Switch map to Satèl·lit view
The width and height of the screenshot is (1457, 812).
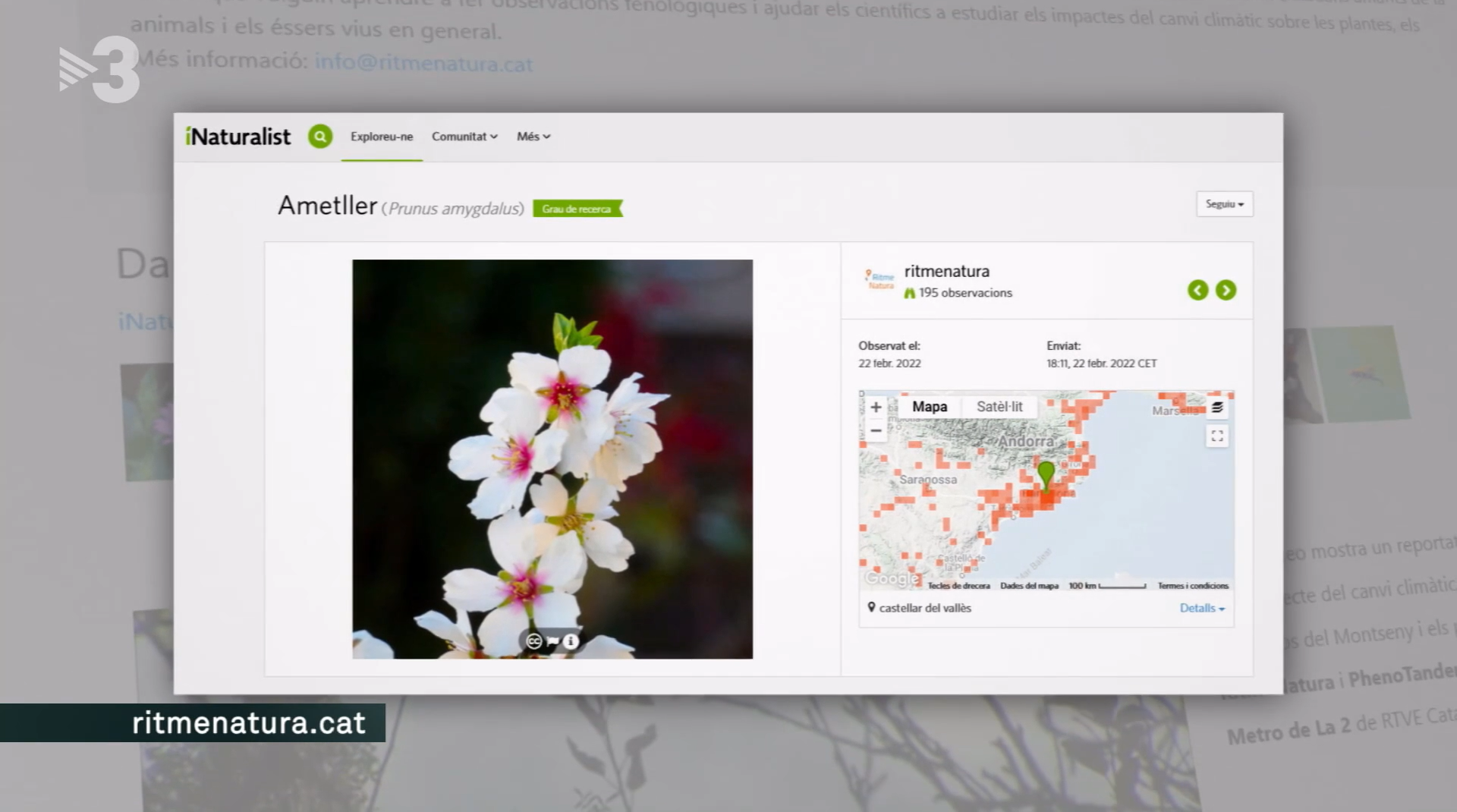(x=999, y=407)
